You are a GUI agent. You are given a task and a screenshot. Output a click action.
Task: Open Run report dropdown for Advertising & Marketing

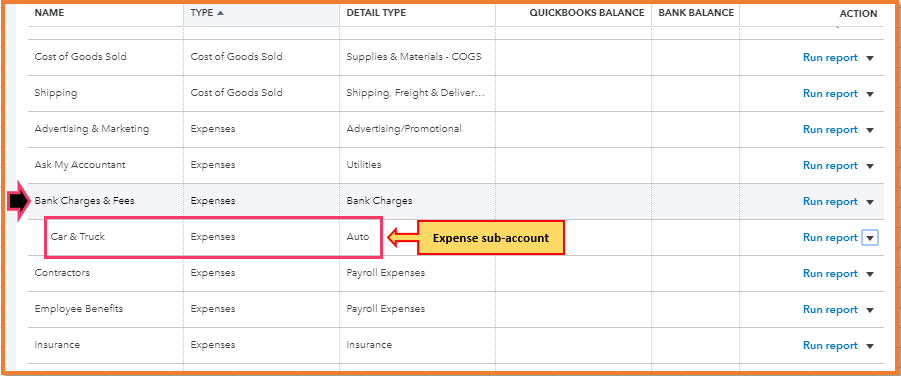869,130
